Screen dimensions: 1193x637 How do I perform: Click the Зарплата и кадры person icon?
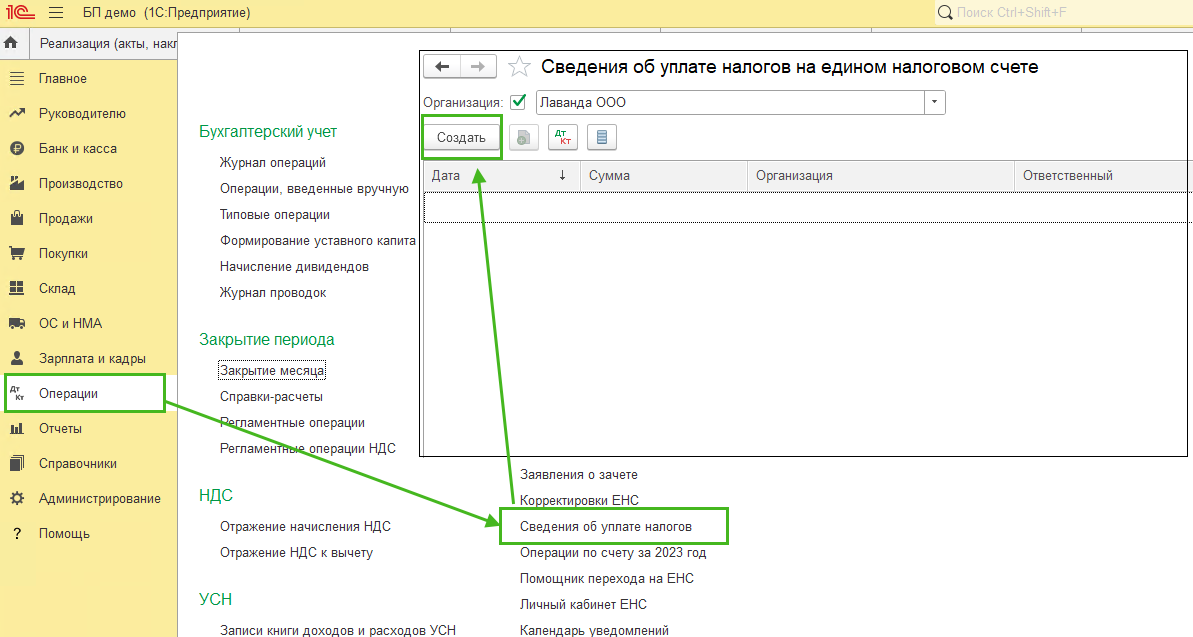17,358
